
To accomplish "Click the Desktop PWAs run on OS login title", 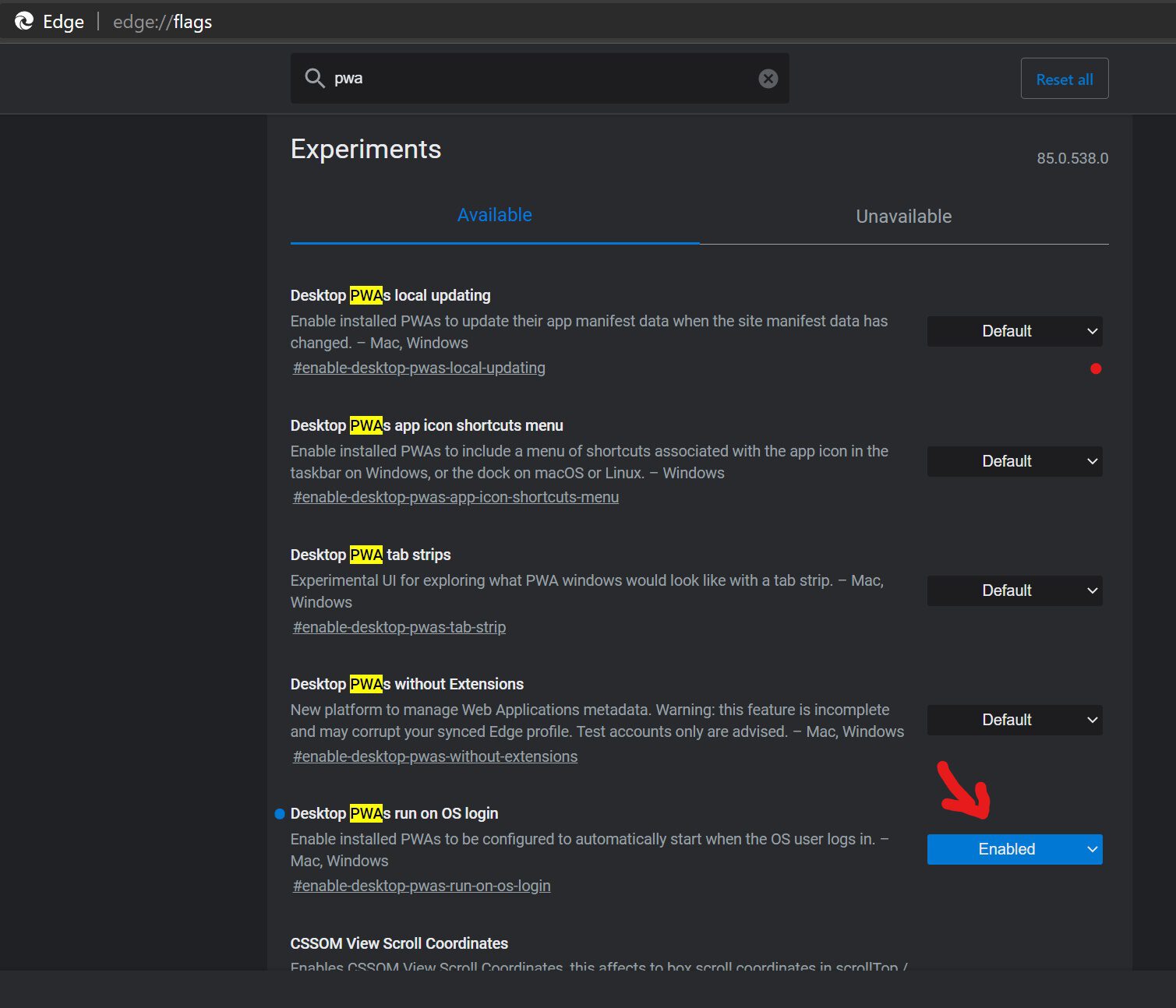I will [x=394, y=813].
